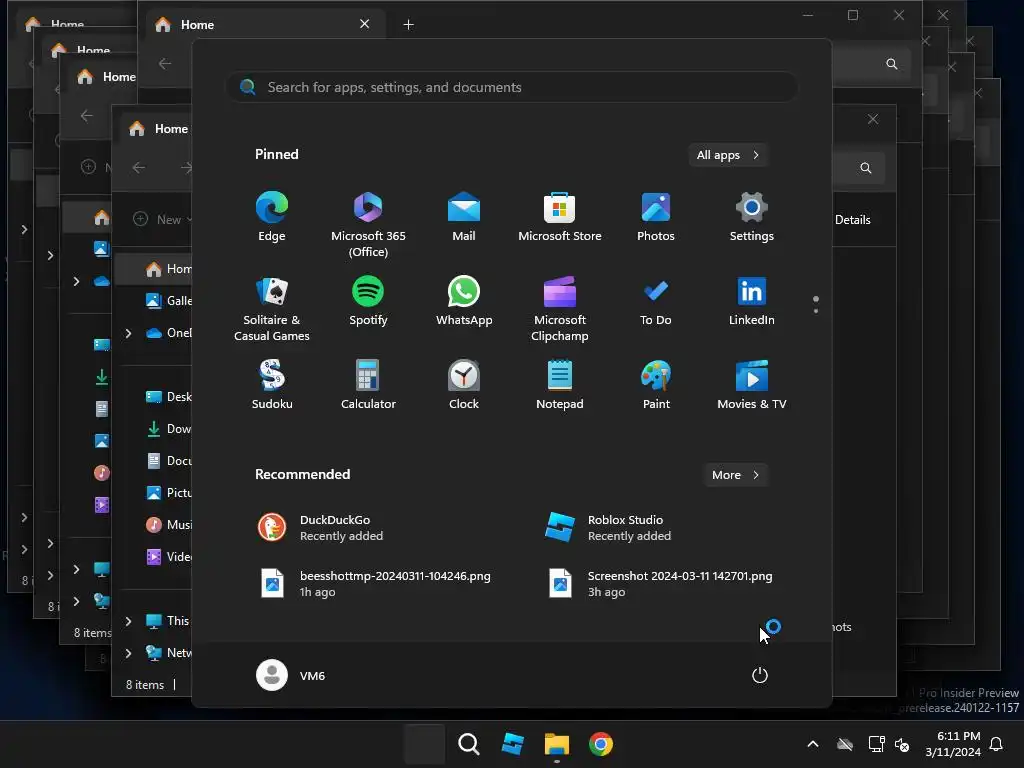
Task: Launch the Calculator app
Action: click(x=368, y=385)
